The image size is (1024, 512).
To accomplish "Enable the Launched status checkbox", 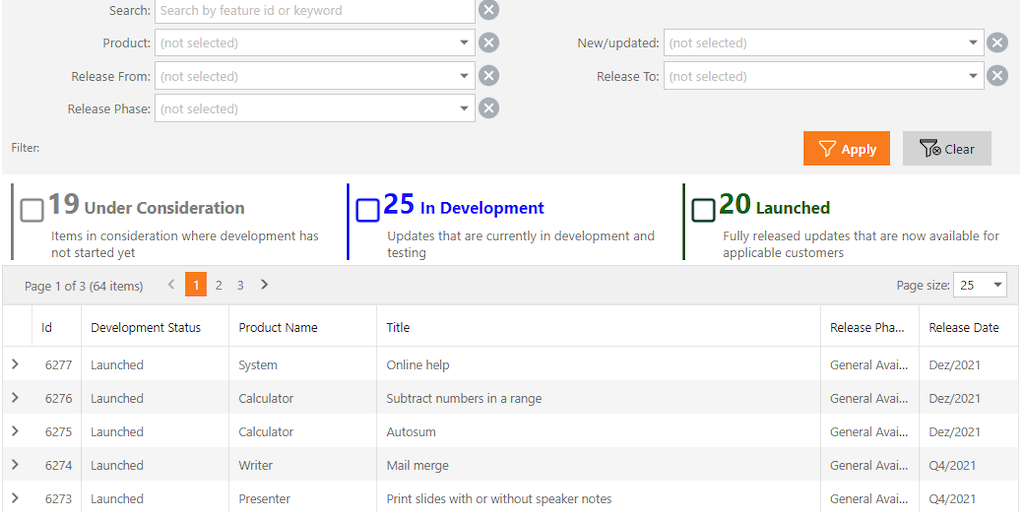I will point(704,209).
